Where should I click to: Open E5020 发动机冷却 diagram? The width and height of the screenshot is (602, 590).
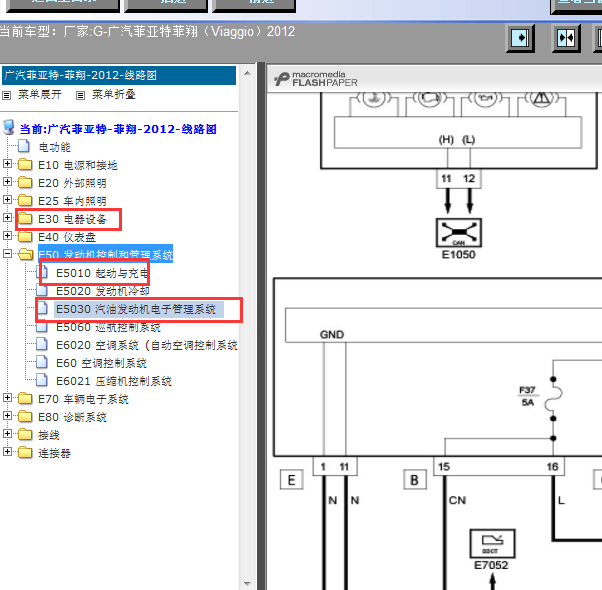coord(103,291)
